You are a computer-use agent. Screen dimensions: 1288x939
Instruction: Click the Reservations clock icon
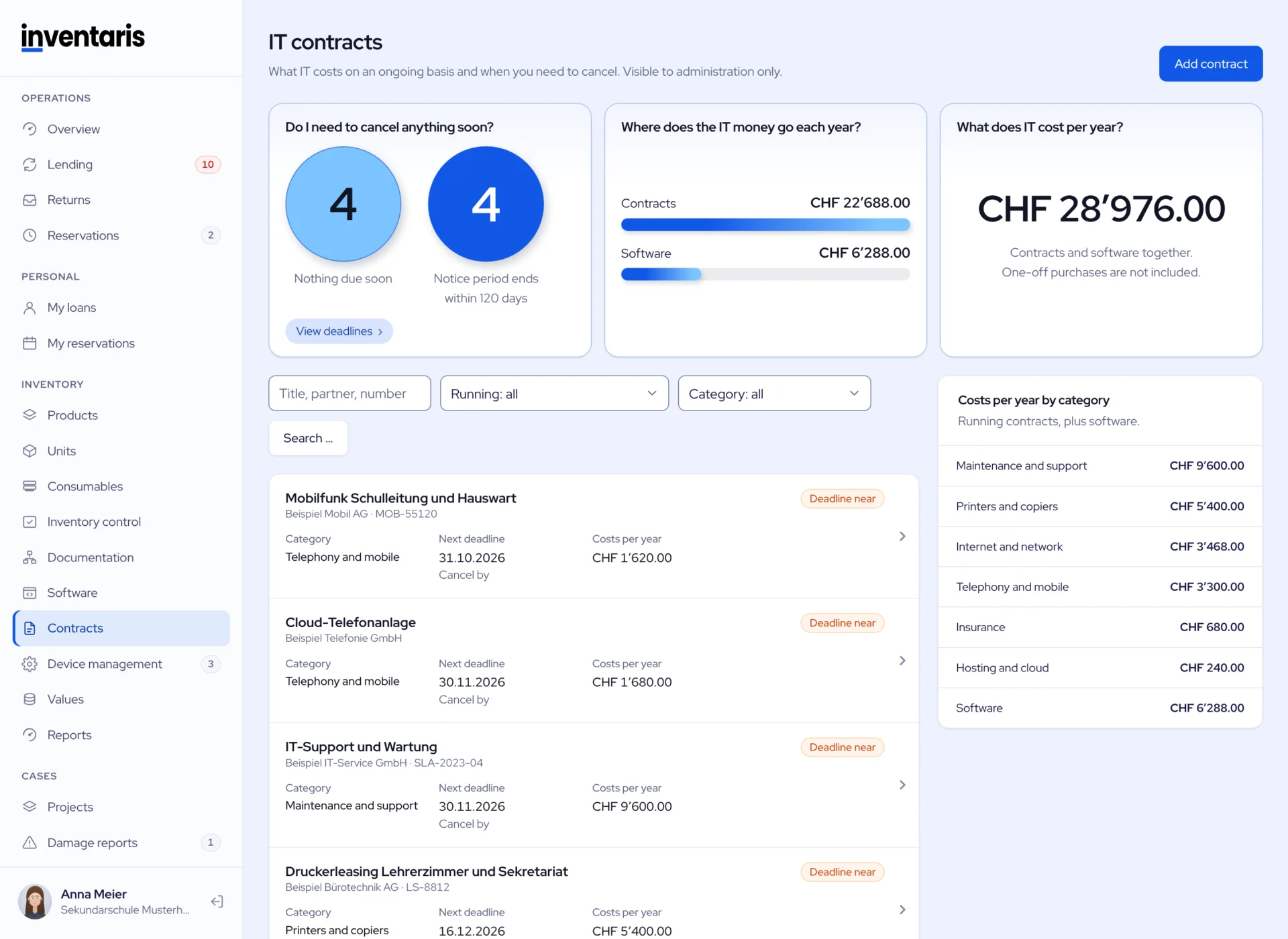[x=30, y=235]
